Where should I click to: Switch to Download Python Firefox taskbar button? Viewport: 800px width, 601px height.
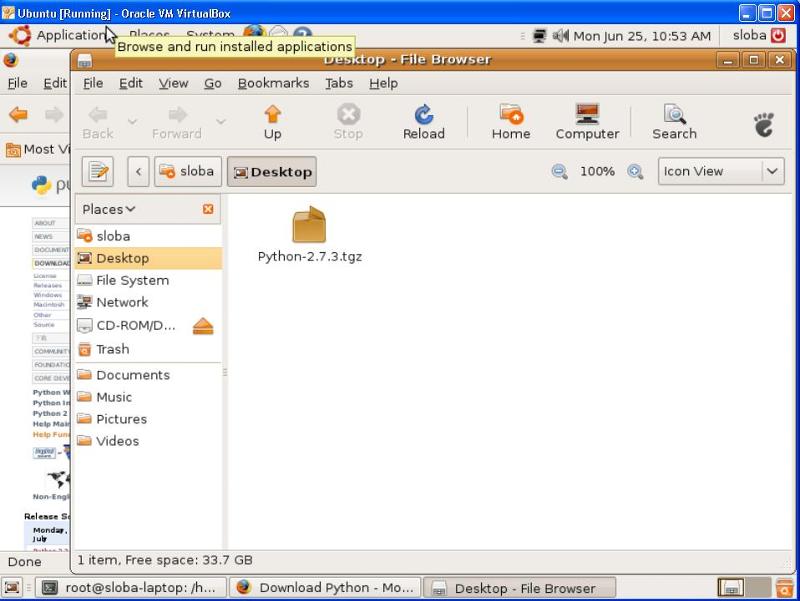coord(326,588)
